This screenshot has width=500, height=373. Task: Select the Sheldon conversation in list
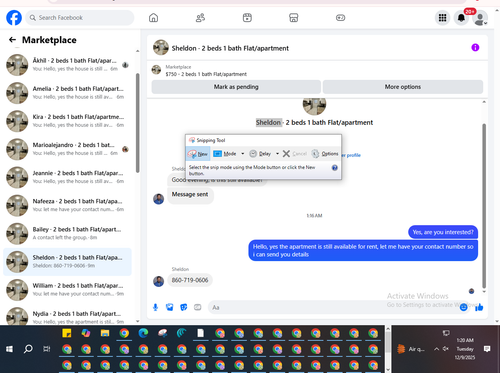coord(67,262)
